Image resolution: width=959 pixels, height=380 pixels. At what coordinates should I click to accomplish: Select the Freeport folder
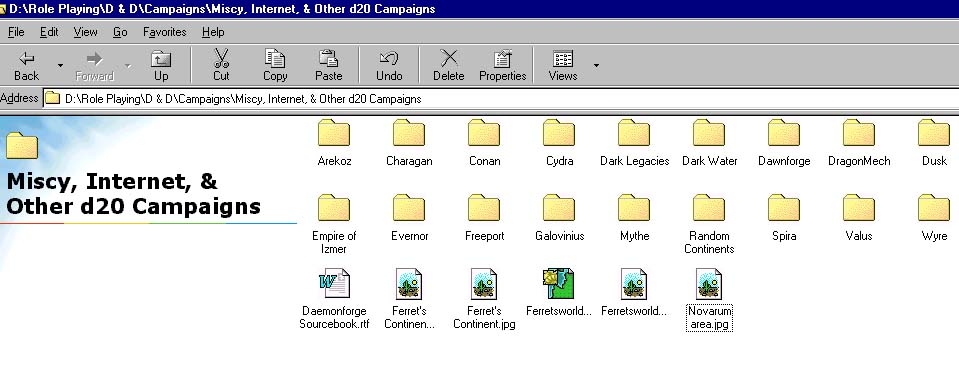click(x=484, y=218)
